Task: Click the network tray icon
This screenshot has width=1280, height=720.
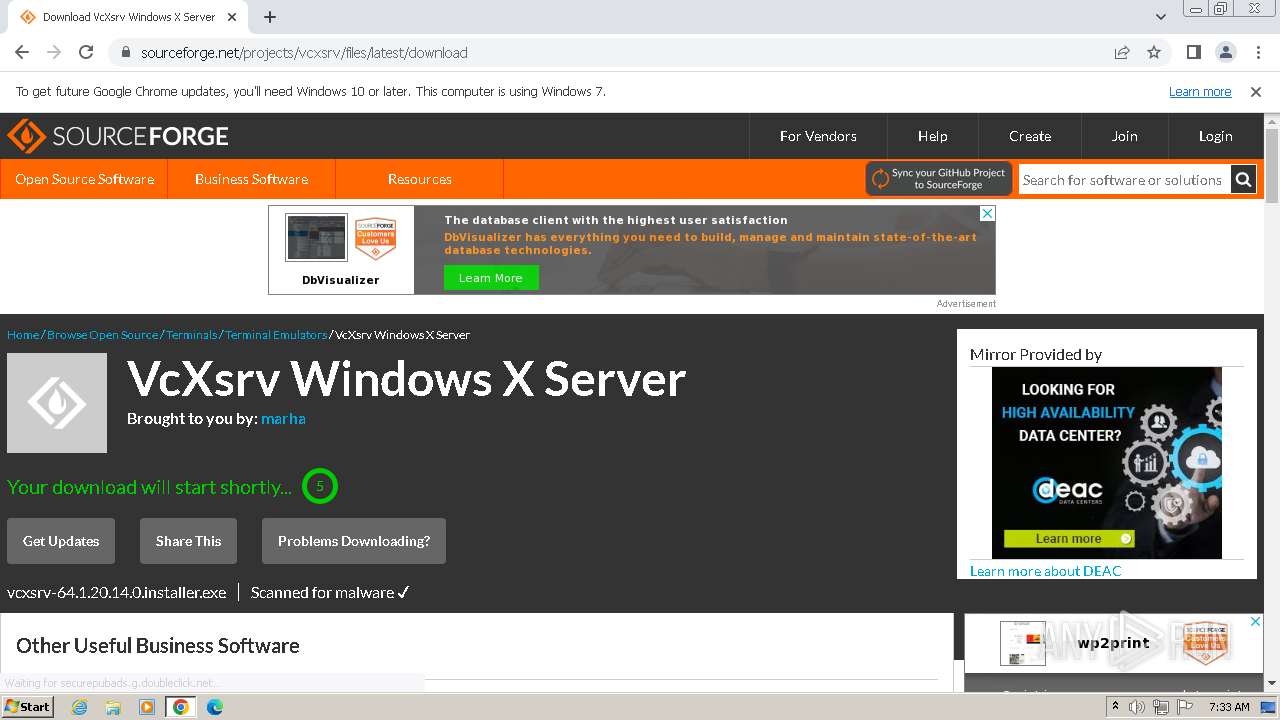Action: click(1161, 707)
